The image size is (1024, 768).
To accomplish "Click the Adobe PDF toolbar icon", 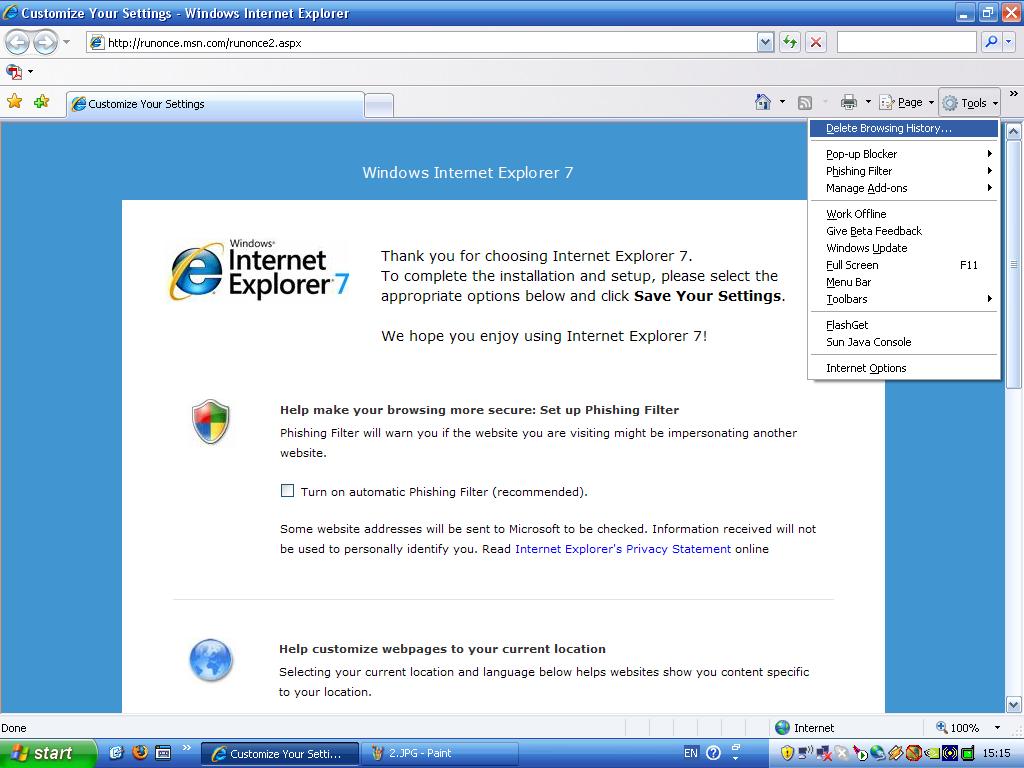I will pos(14,71).
